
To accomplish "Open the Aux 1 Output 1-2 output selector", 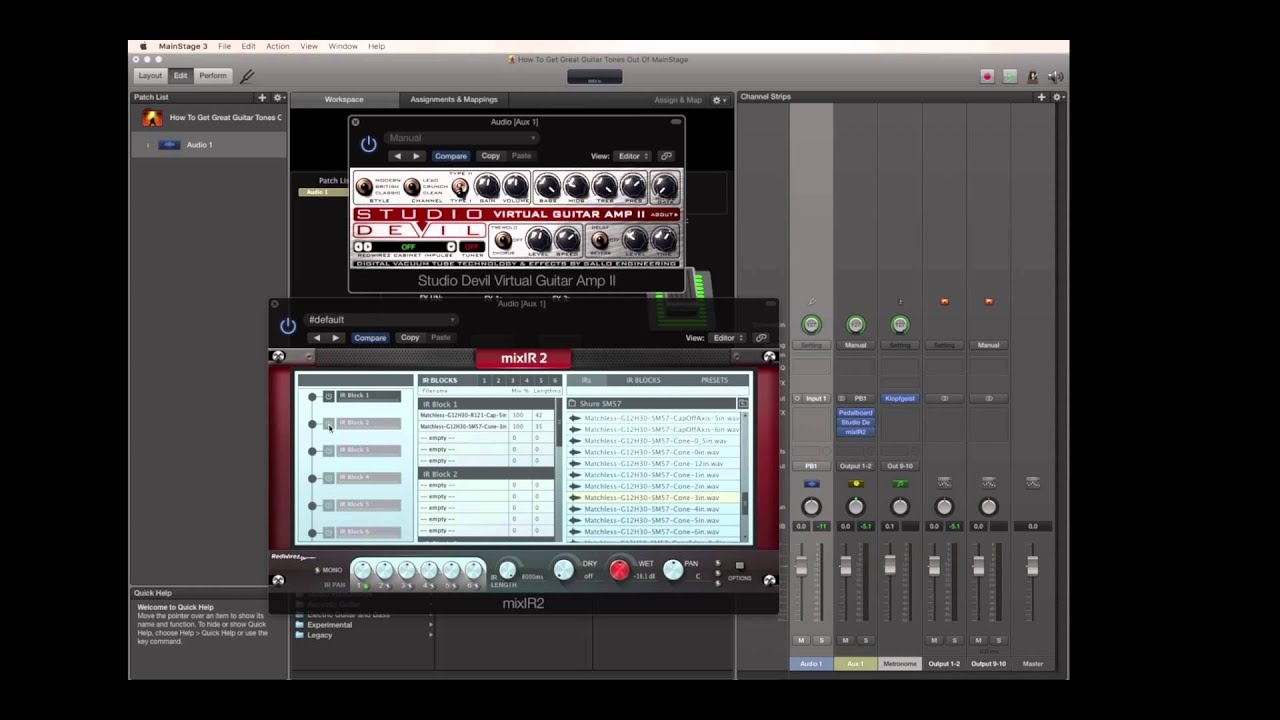I will point(855,466).
